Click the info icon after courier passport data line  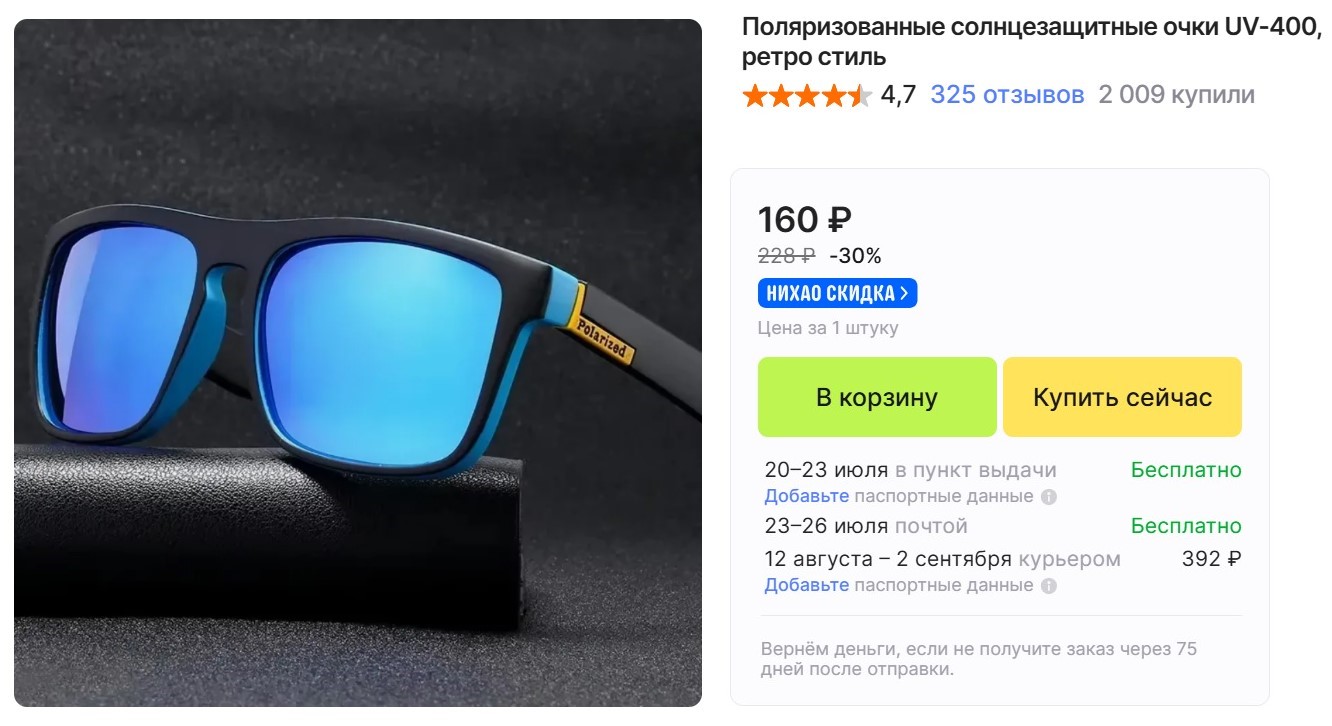pos(1048,586)
